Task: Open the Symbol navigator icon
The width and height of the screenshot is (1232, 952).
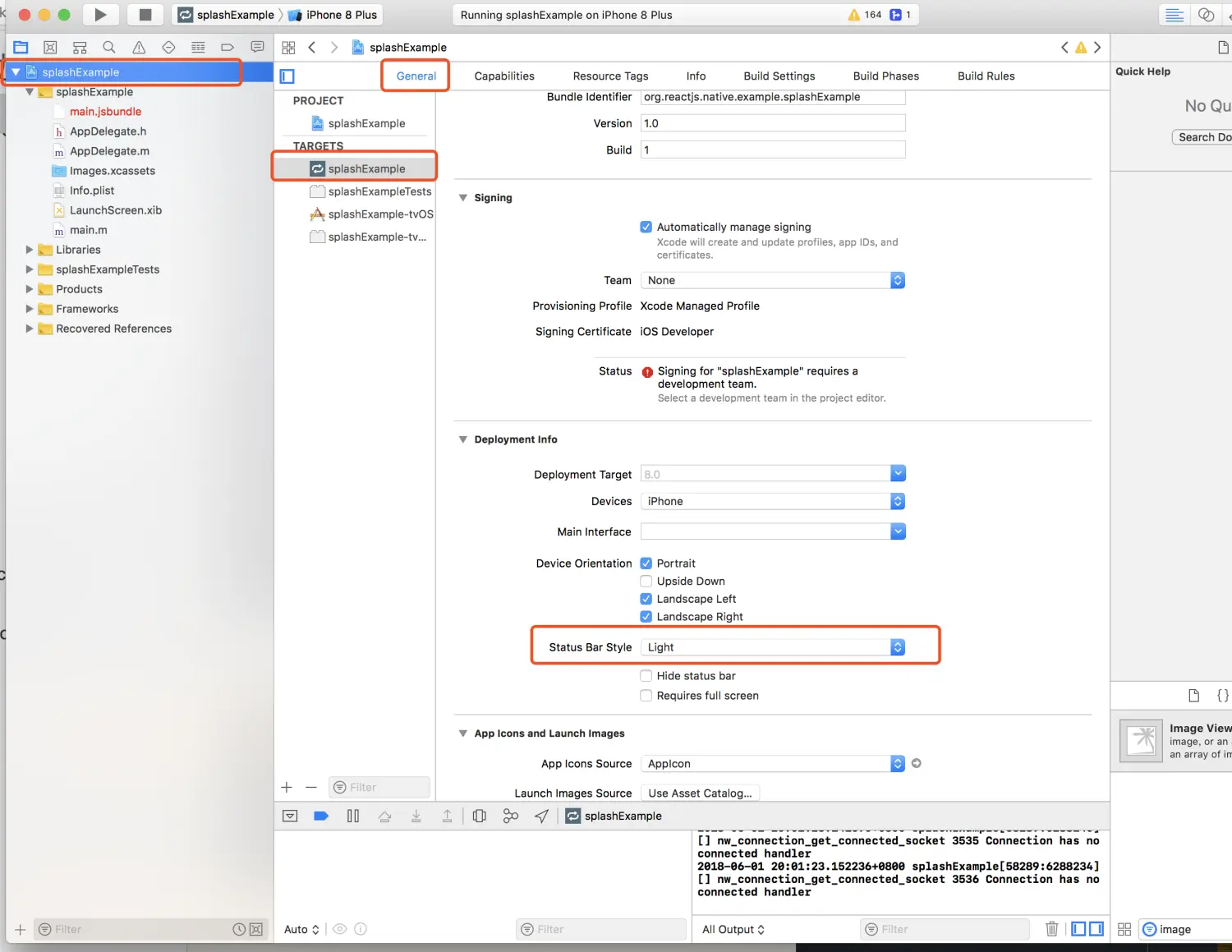Action: (x=80, y=48)
